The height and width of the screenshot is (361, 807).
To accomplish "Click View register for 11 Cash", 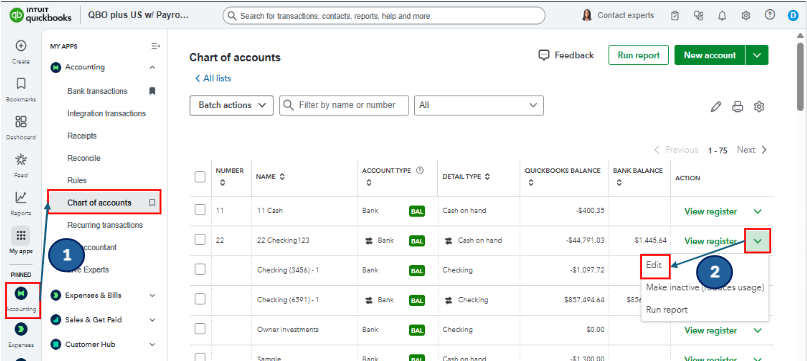I will coord(710,211).
